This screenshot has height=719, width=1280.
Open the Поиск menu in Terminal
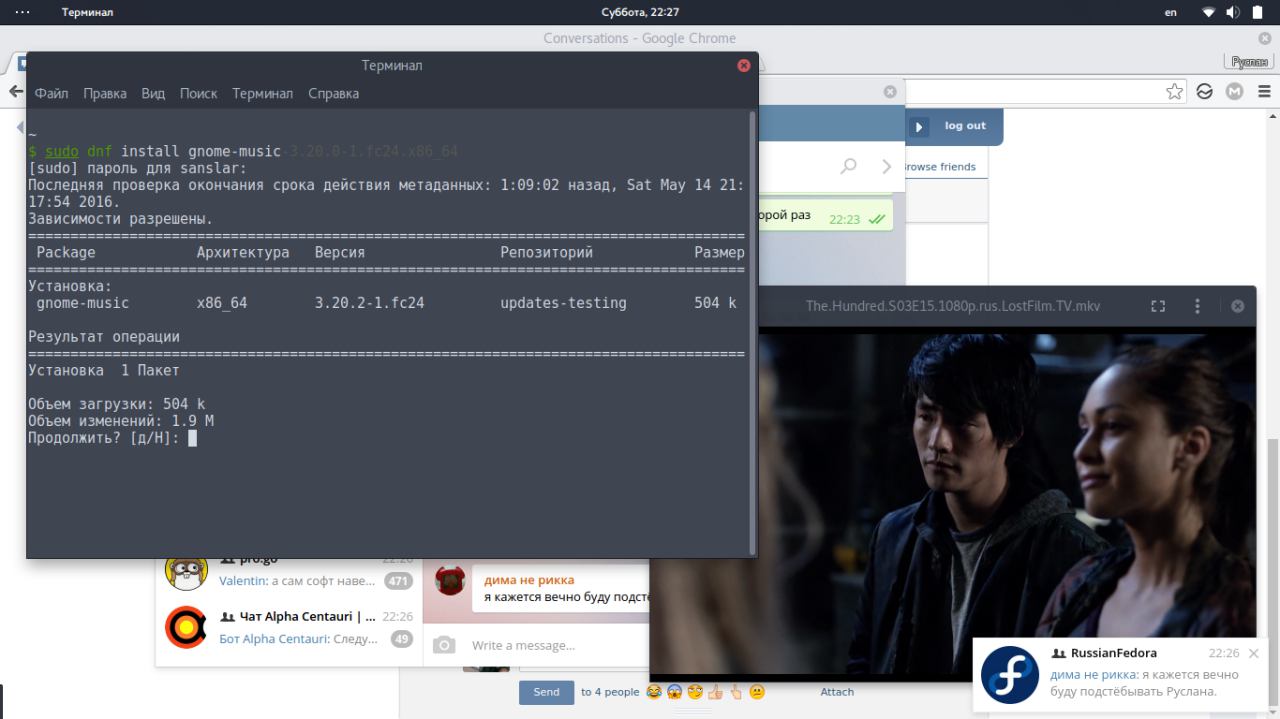pos(198,93)
